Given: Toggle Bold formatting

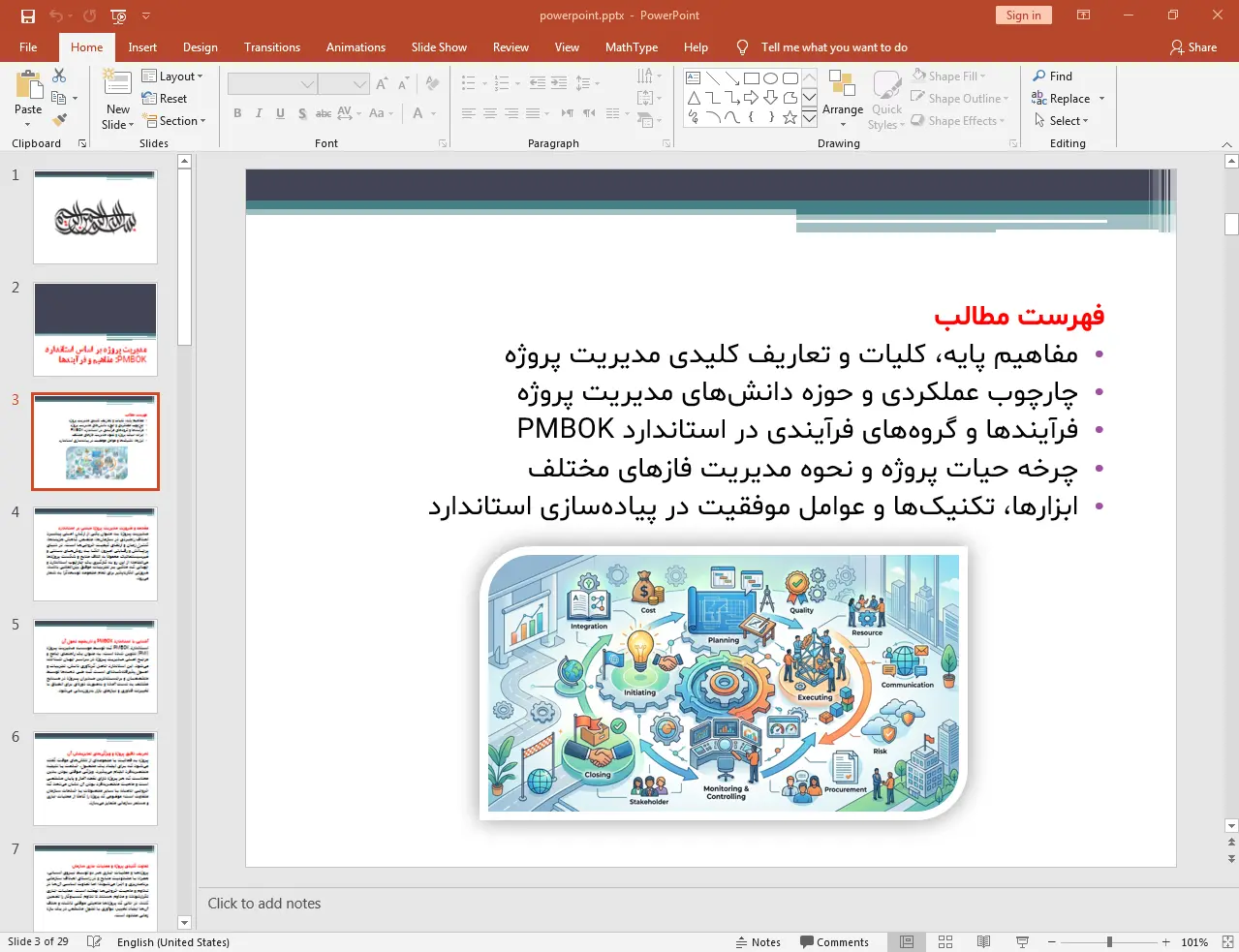Looking at the screenshot, I should coord(237,113).
